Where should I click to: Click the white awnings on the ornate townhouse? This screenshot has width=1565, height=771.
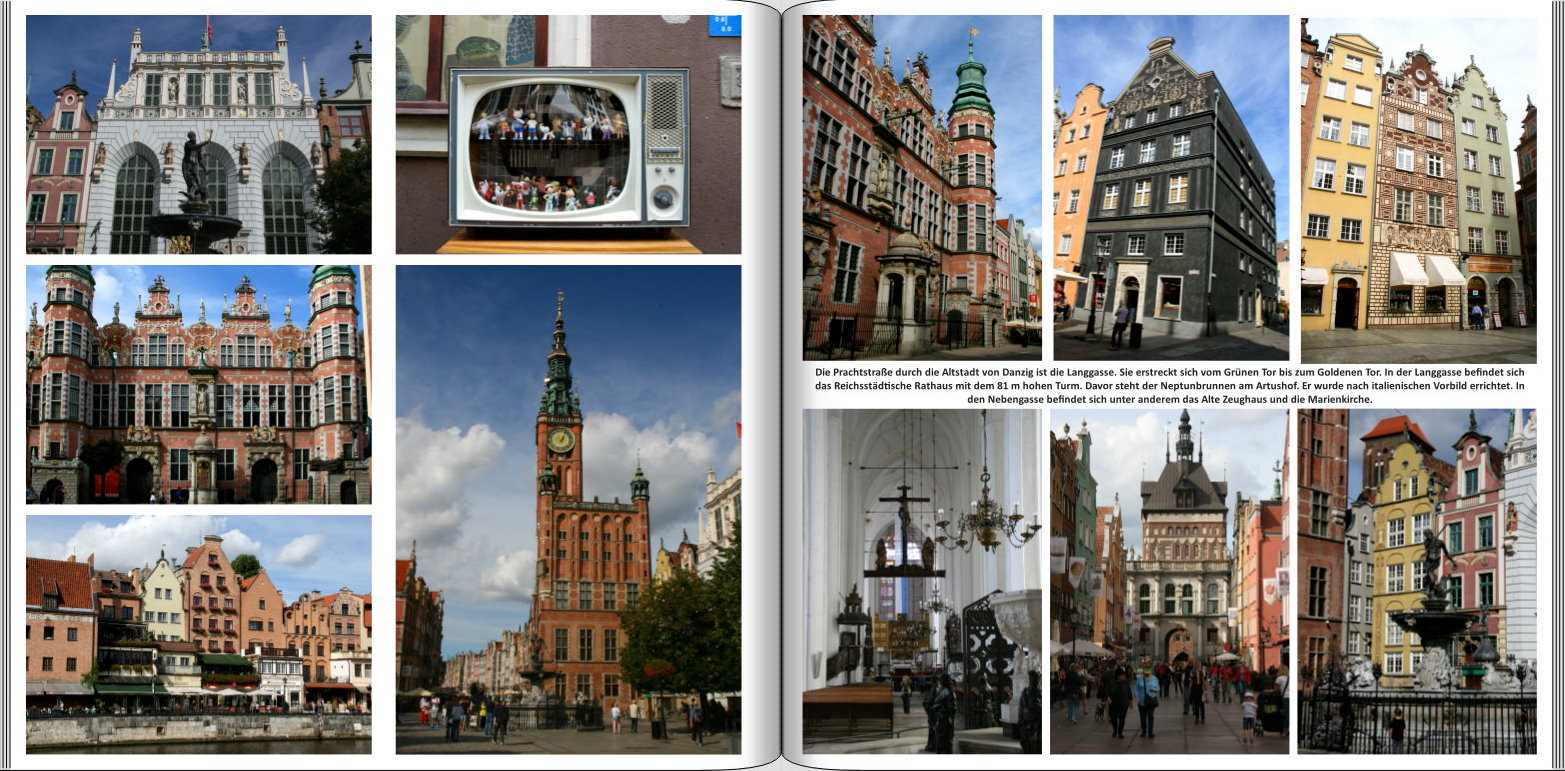point(1426,268)
